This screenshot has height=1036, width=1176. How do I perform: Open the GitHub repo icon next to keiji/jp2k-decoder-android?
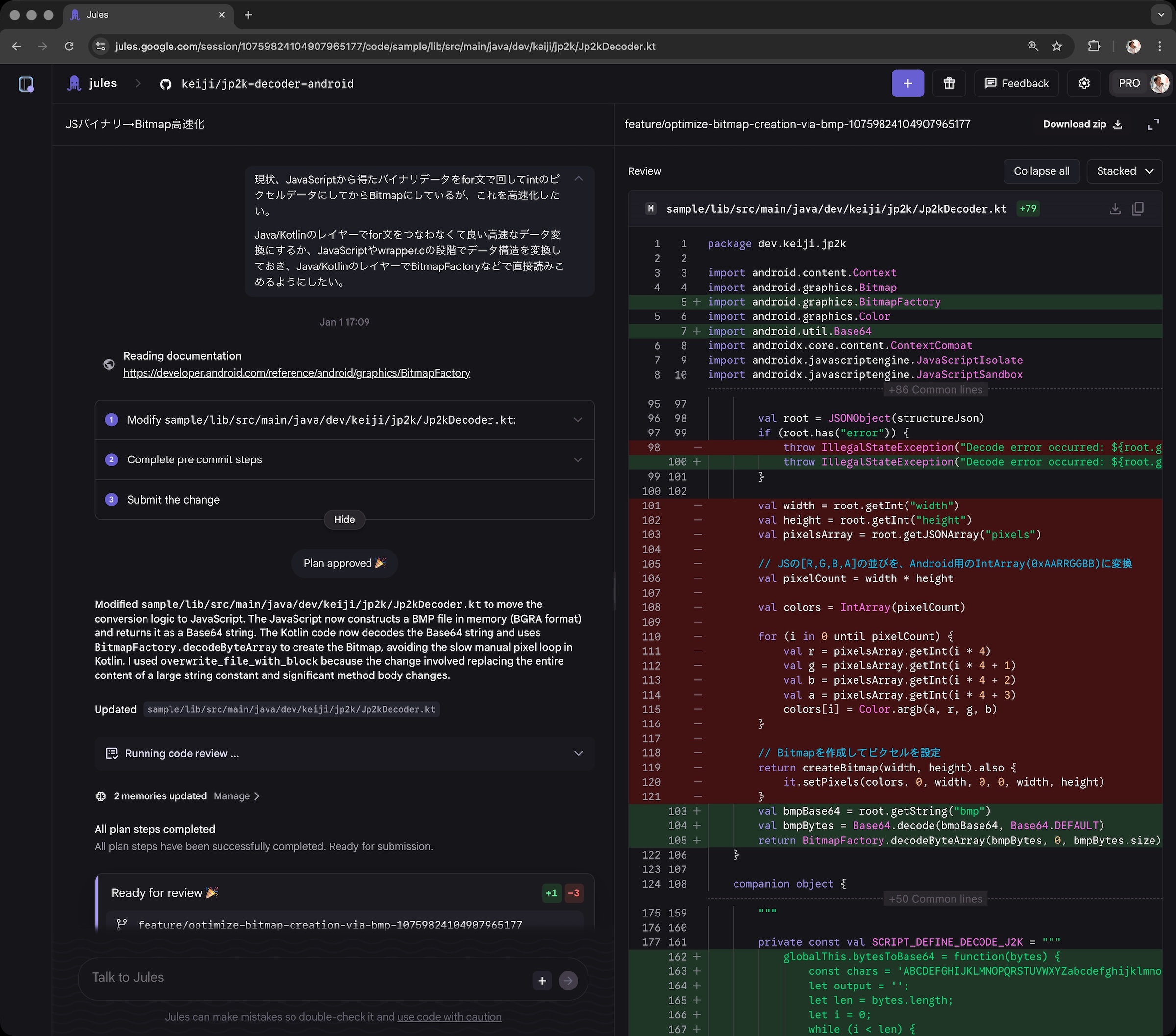[x=165, y=83]
